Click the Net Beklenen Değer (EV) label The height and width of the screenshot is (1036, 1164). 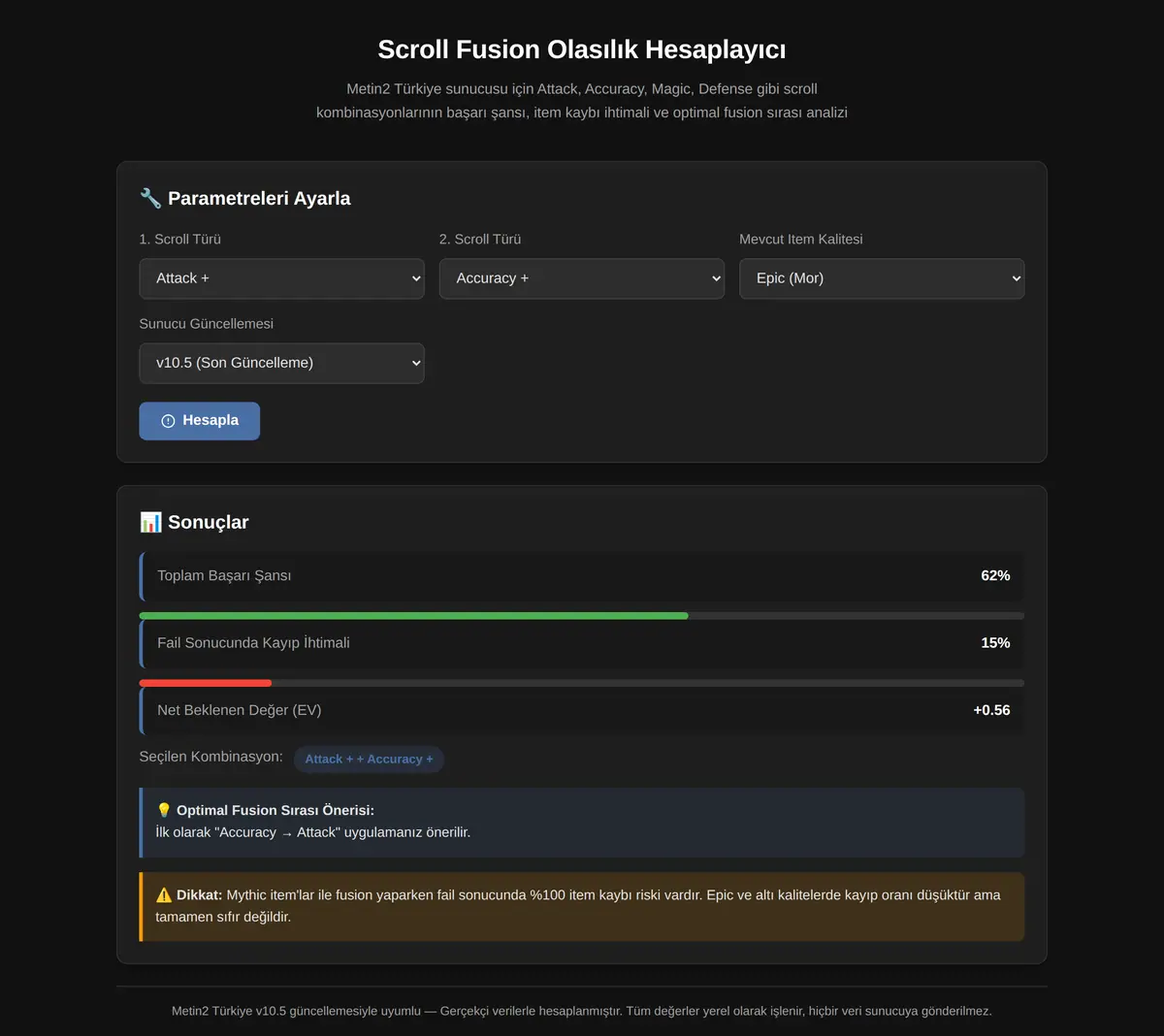240,710
